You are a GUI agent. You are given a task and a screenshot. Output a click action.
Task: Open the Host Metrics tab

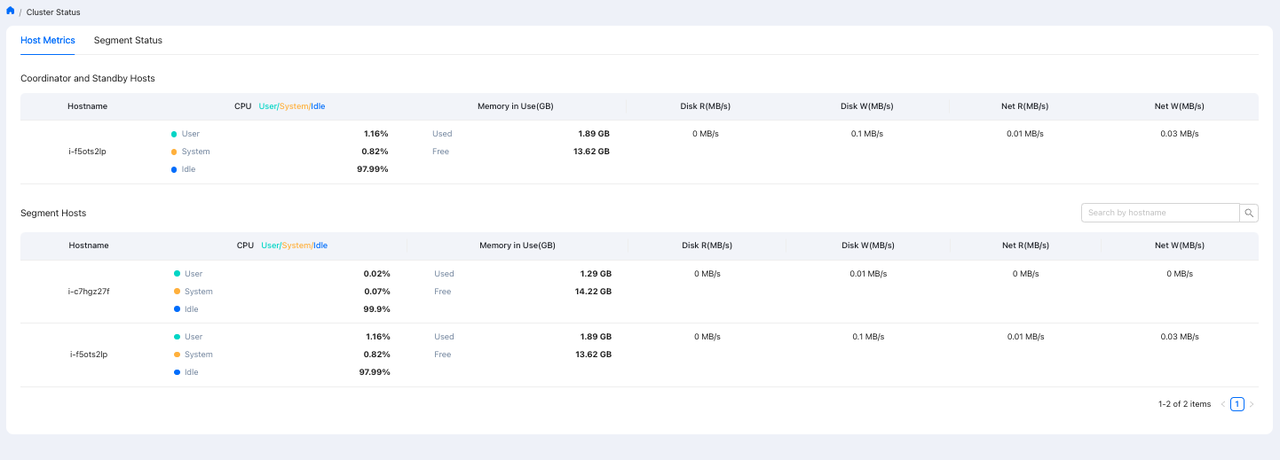point(47,40)
